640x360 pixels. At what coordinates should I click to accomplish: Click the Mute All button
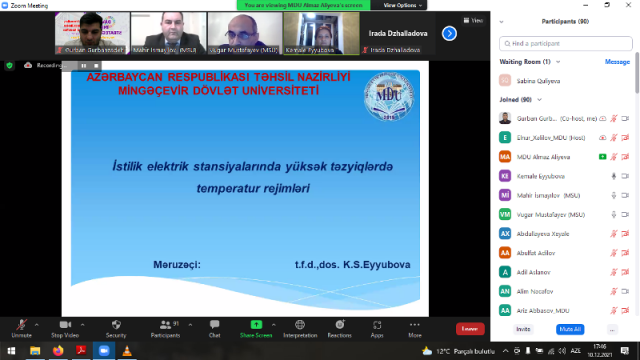point(570,329)
